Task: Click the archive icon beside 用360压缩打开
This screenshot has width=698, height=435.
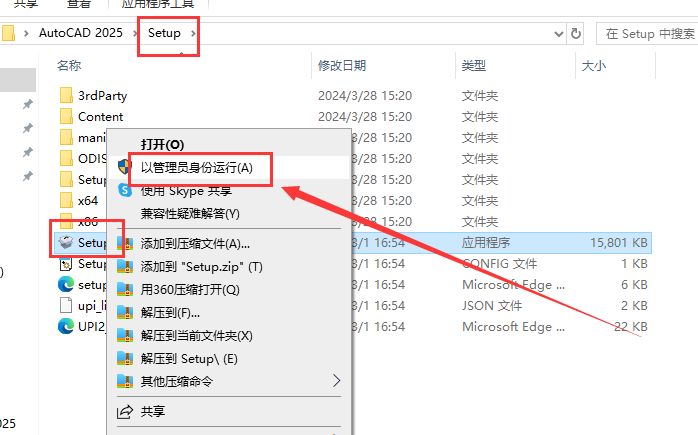Action: (125, 290)
